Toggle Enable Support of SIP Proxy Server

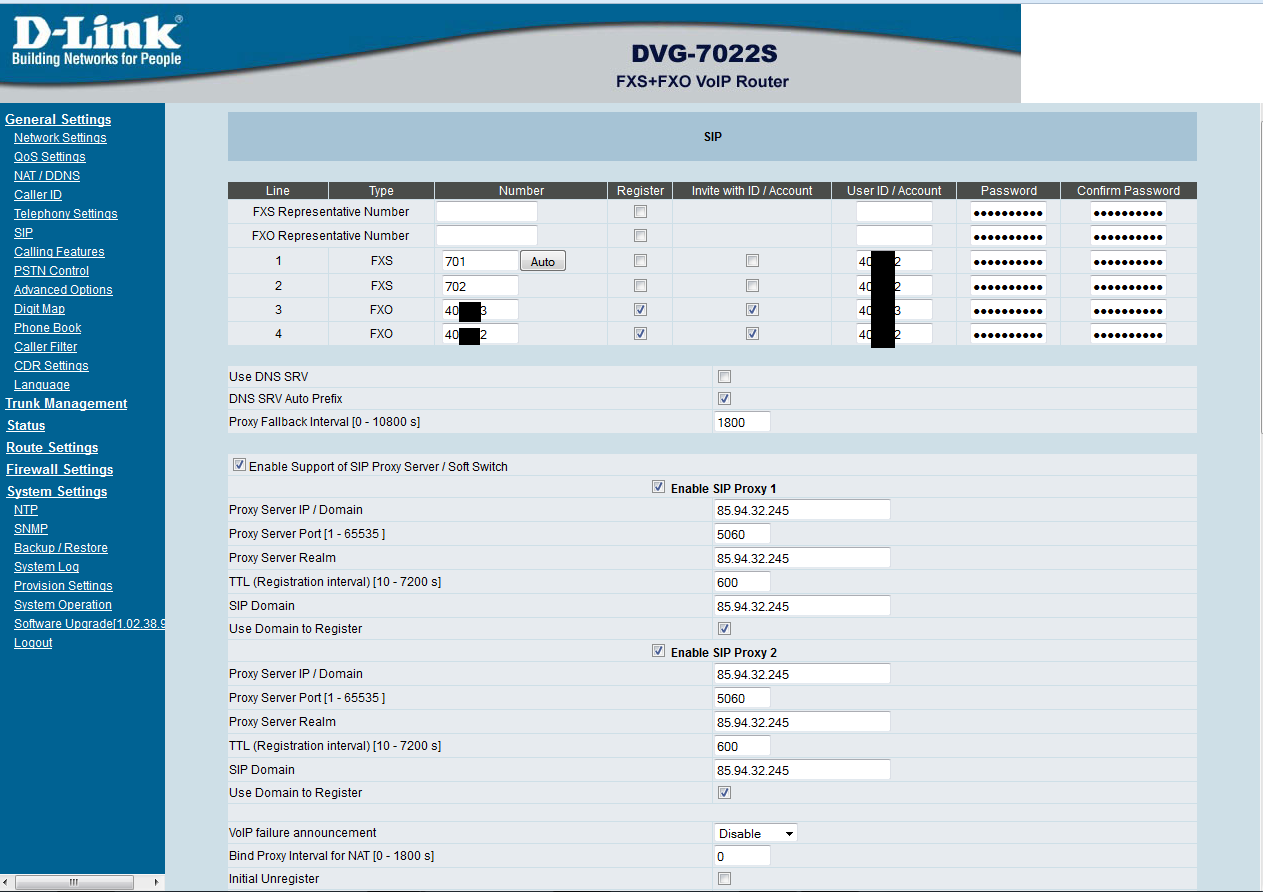[x=239, y=465]
